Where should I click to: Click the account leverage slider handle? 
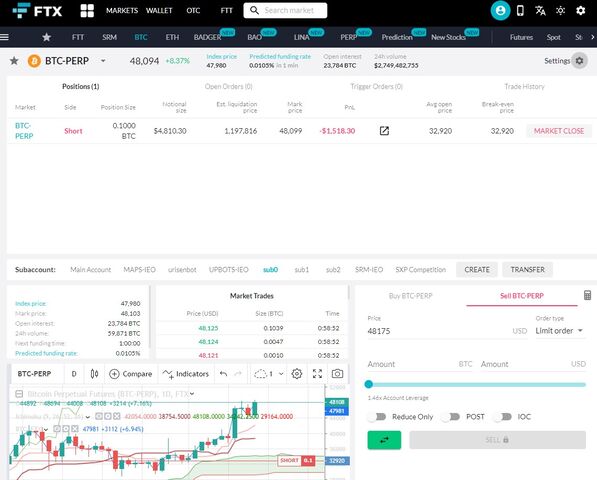368,384
